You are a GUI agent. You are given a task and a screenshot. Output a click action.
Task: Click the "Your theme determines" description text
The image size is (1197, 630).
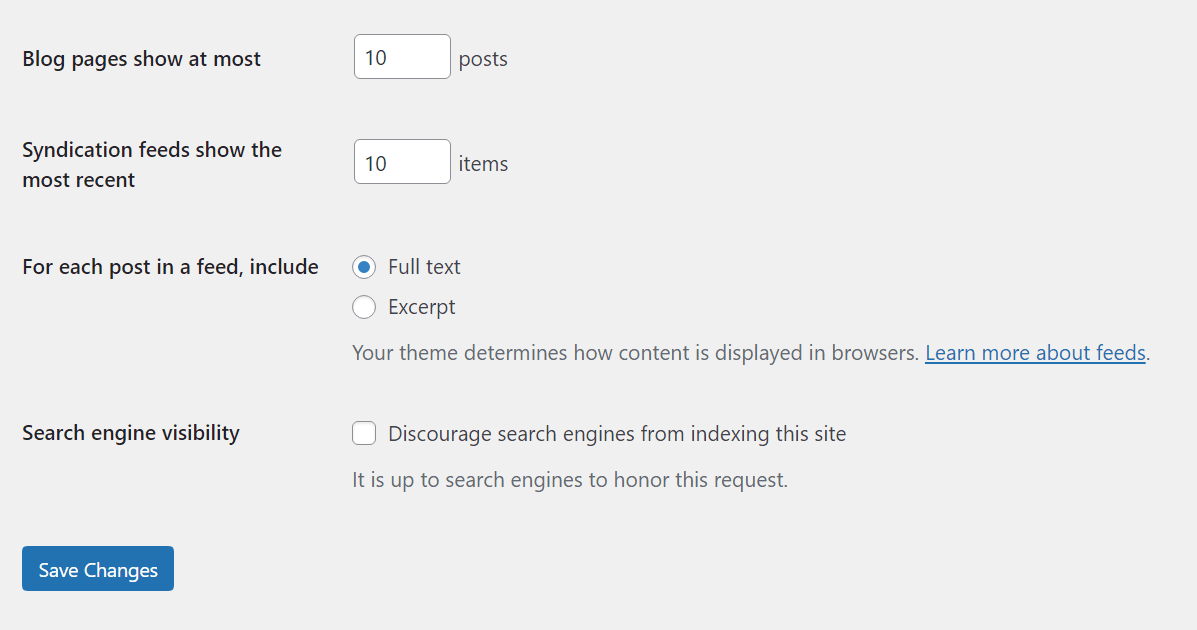[x=635, y=353]
